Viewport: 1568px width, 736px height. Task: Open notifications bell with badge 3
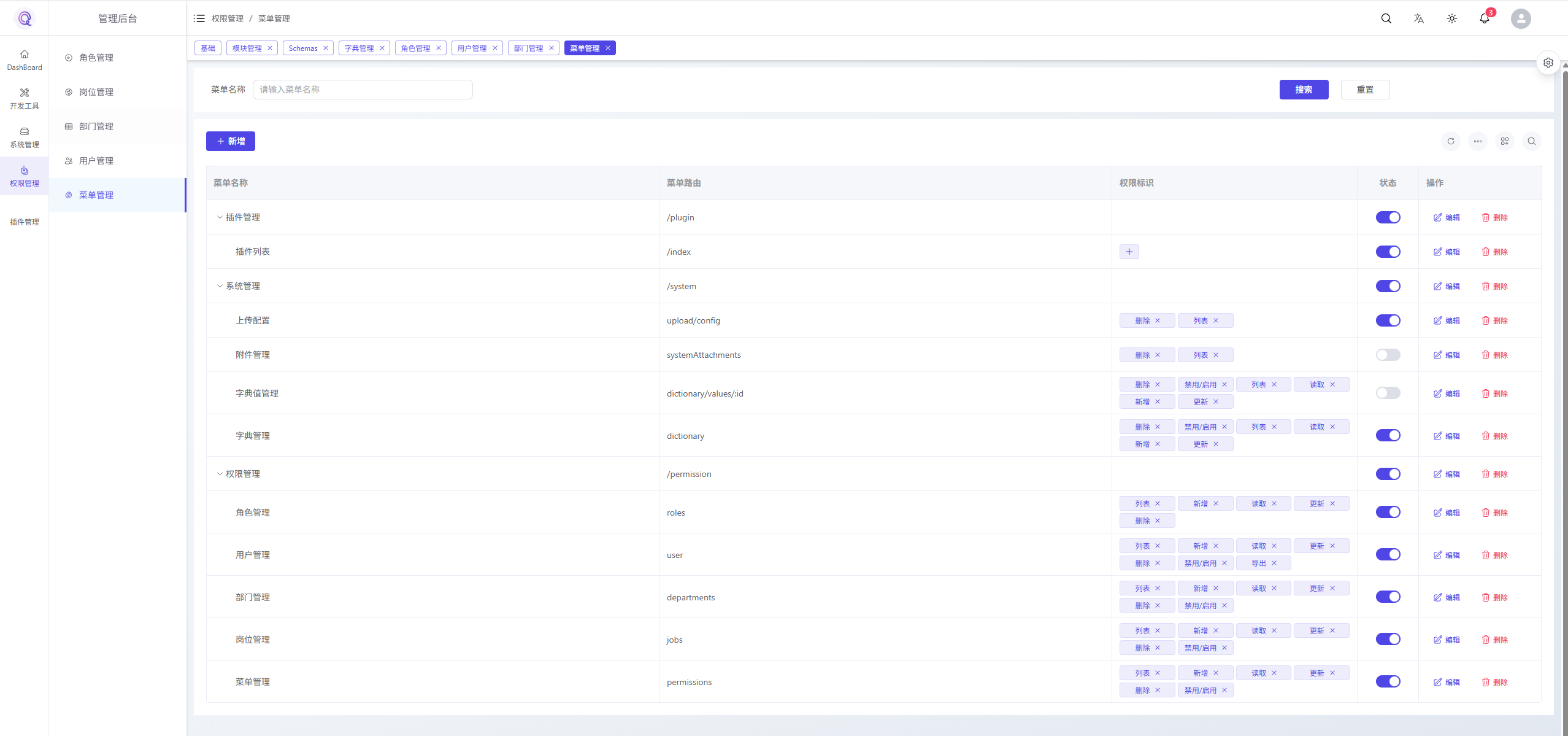1484,18
